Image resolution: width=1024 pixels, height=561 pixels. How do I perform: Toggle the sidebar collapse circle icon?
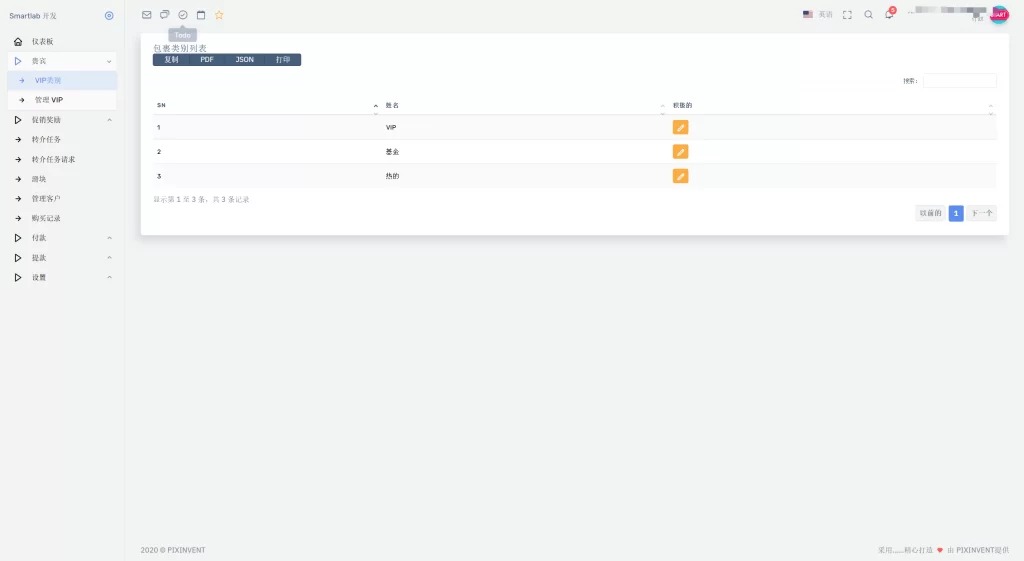(109, 16)
